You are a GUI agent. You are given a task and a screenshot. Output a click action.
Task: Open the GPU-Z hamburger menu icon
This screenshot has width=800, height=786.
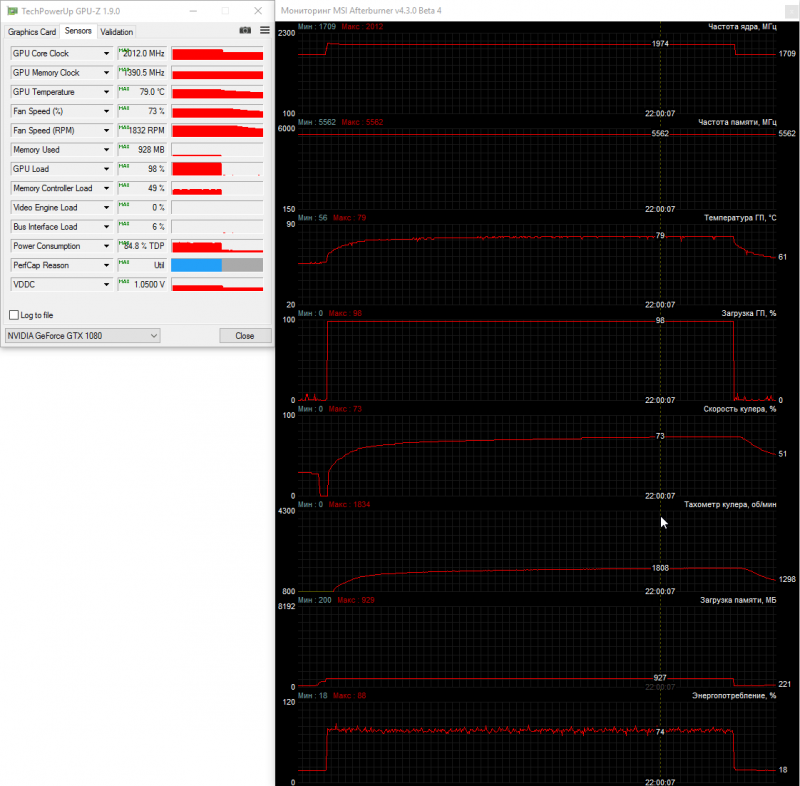point(265,31)
